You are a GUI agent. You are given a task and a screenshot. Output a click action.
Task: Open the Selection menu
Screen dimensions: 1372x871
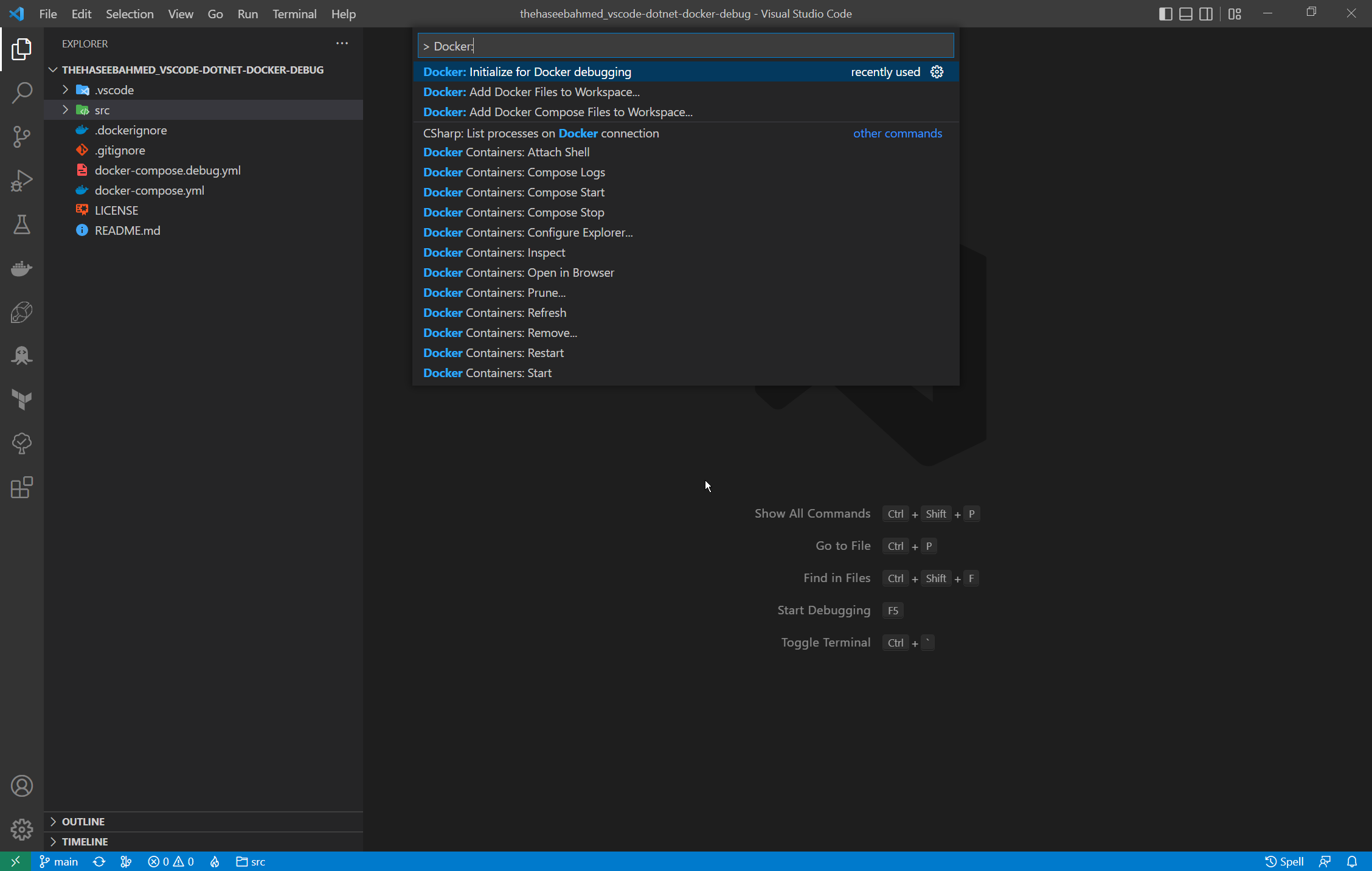tap(129, 14)
